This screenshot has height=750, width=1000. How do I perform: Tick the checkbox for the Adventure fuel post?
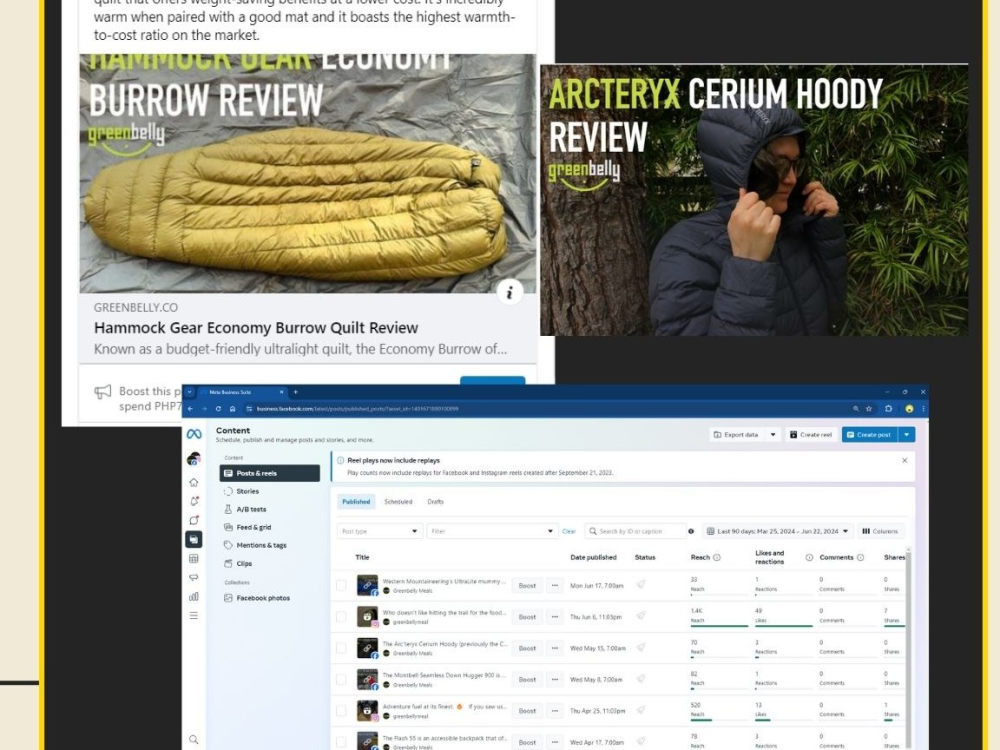coord(341,710)
